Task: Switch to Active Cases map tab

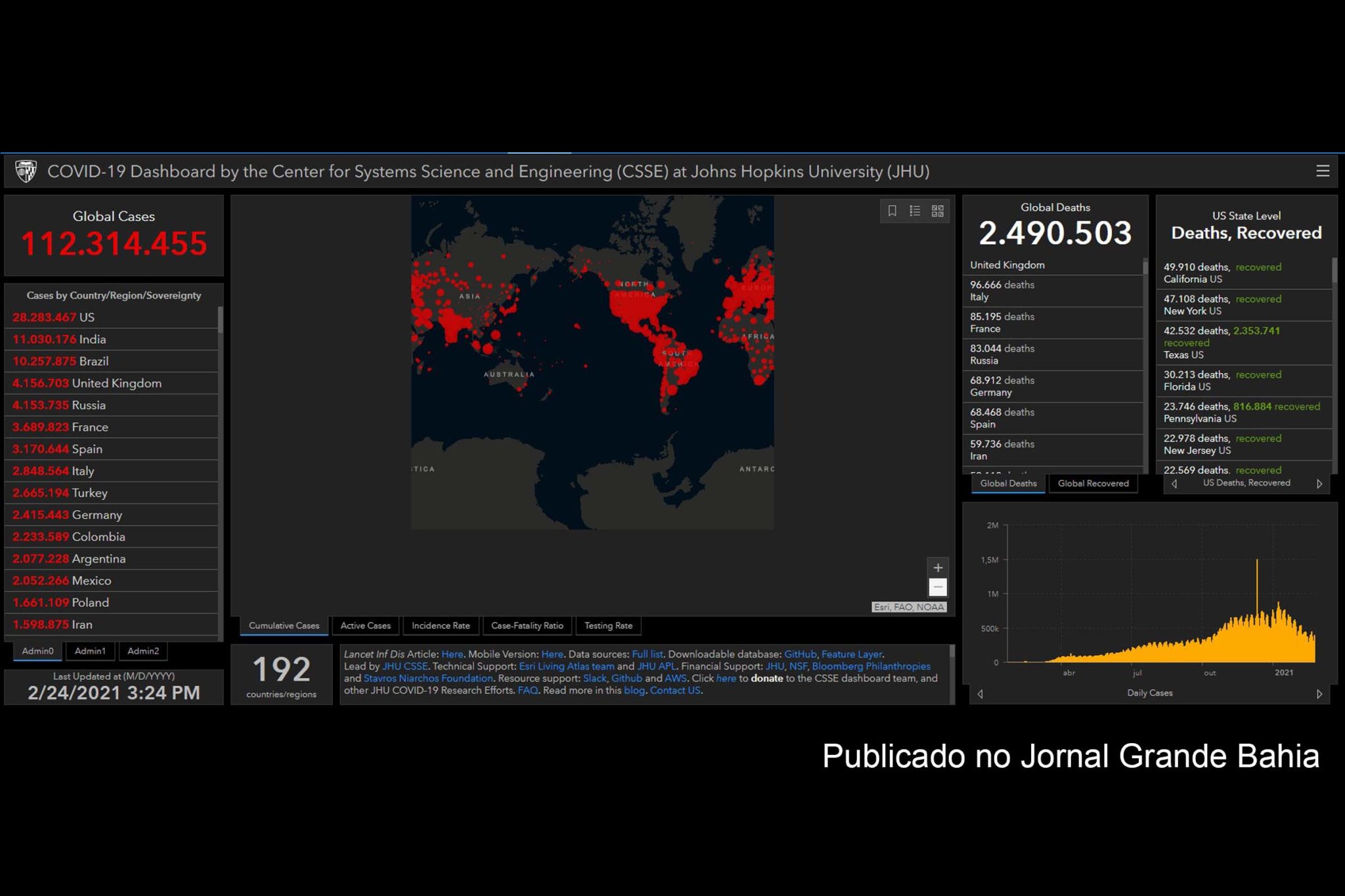Action: point(365,626)
